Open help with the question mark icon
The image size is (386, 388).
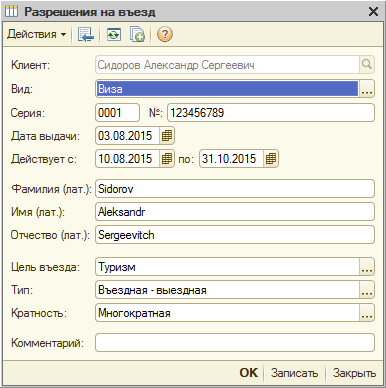tap(165, 34)
